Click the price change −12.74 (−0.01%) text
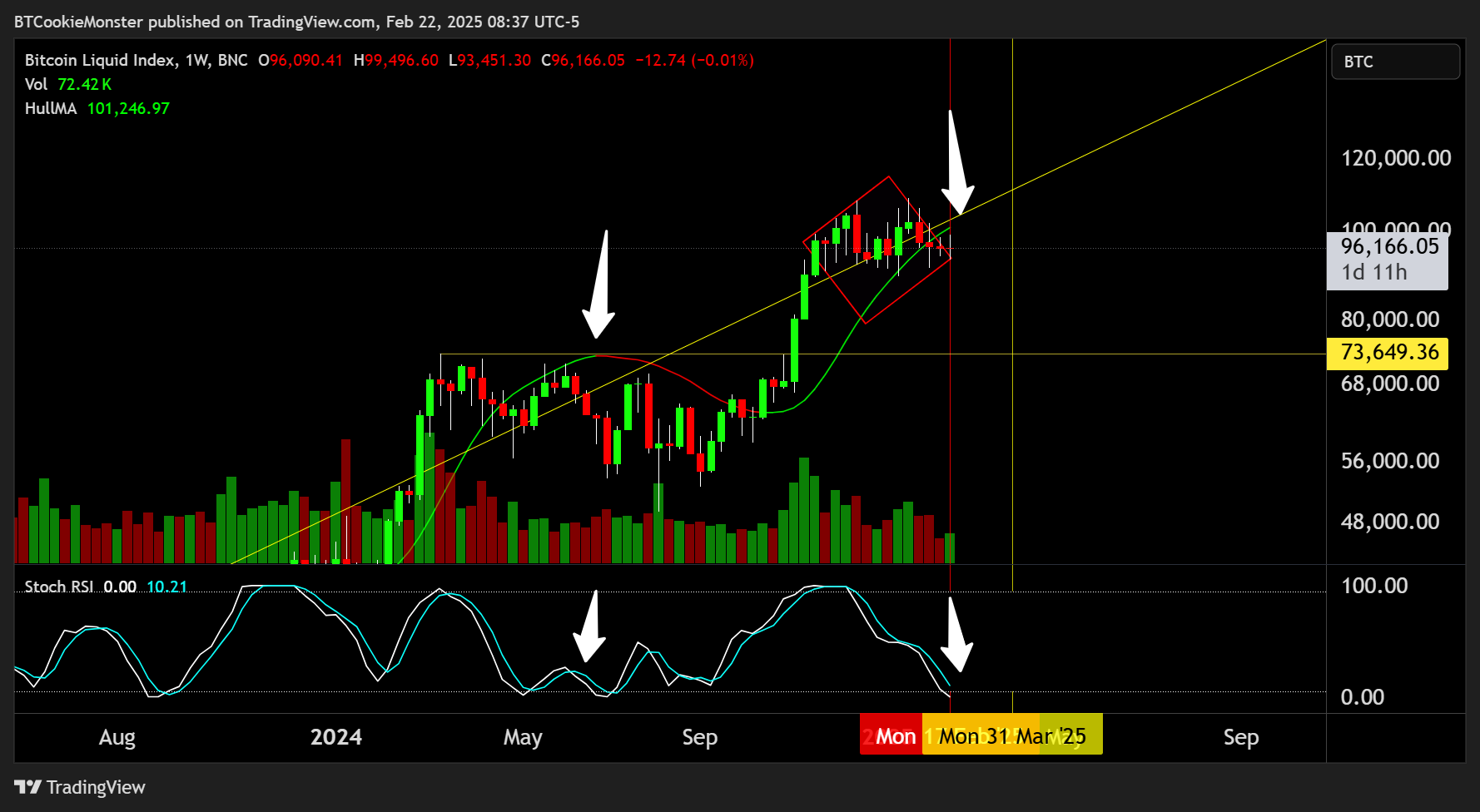The height and width of the screenshot is (812, 1480). [x=695, y=60]
